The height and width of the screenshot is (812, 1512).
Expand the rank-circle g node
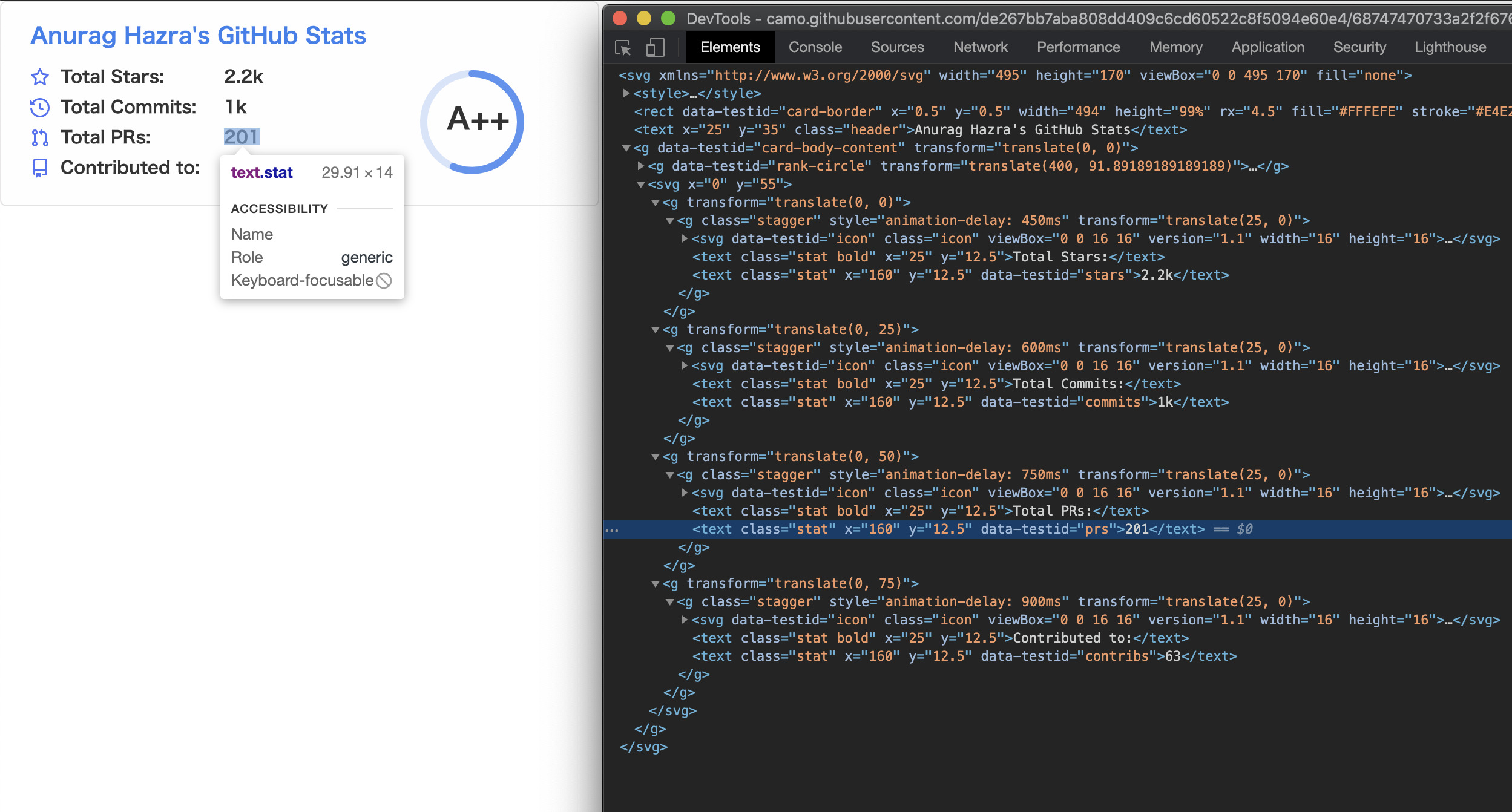[641, 166]
